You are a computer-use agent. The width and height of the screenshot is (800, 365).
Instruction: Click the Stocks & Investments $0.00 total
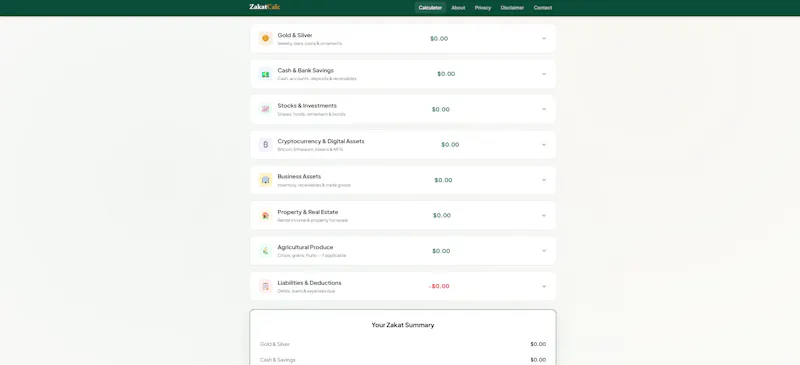[441, 109]
